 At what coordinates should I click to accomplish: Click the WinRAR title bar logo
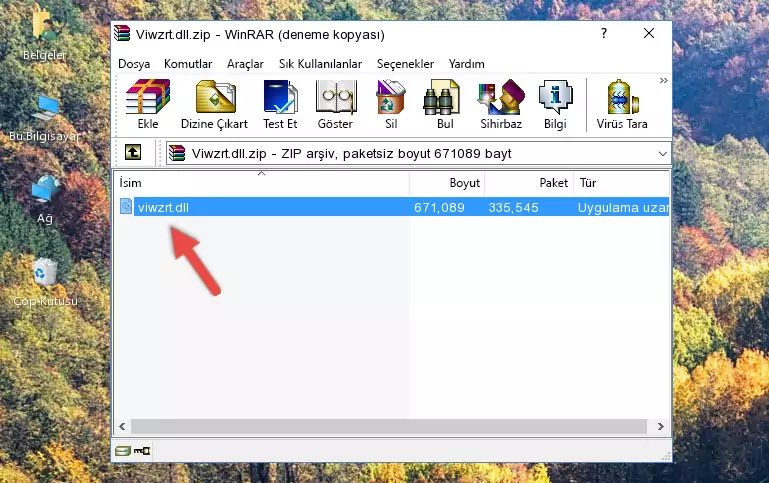pos(122,33)
